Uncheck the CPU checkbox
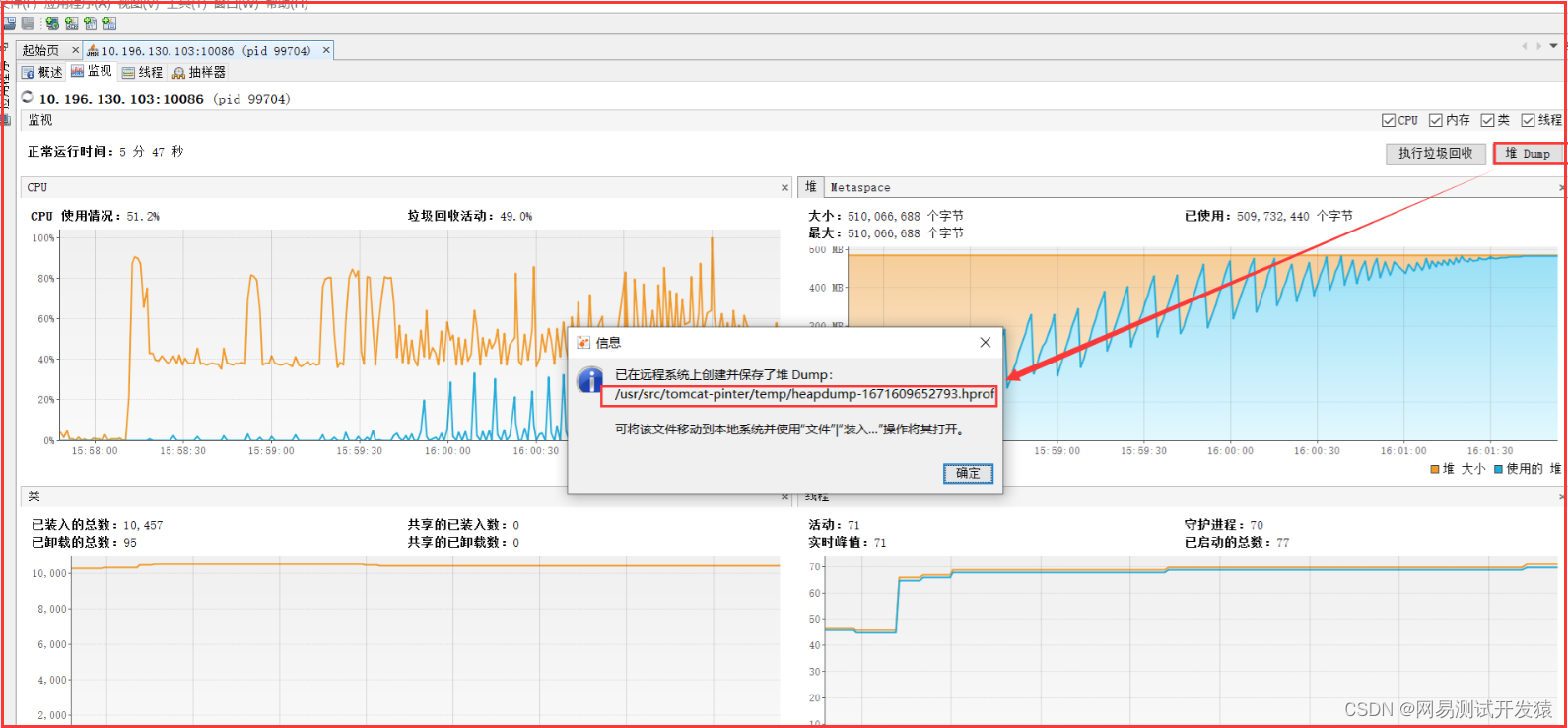Viewport: 1568px width, 728px height. point(1389,120)
